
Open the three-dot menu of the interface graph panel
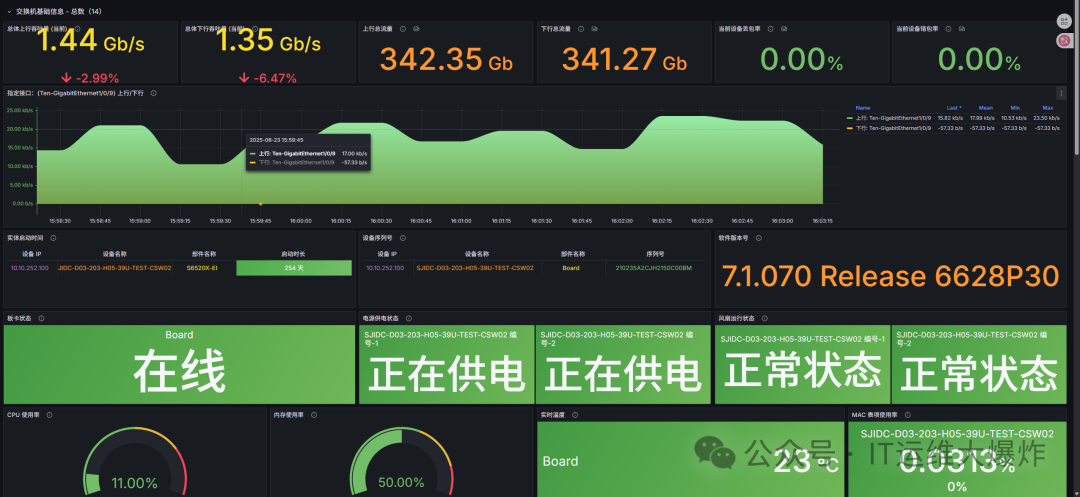(x=1061, y=93)
